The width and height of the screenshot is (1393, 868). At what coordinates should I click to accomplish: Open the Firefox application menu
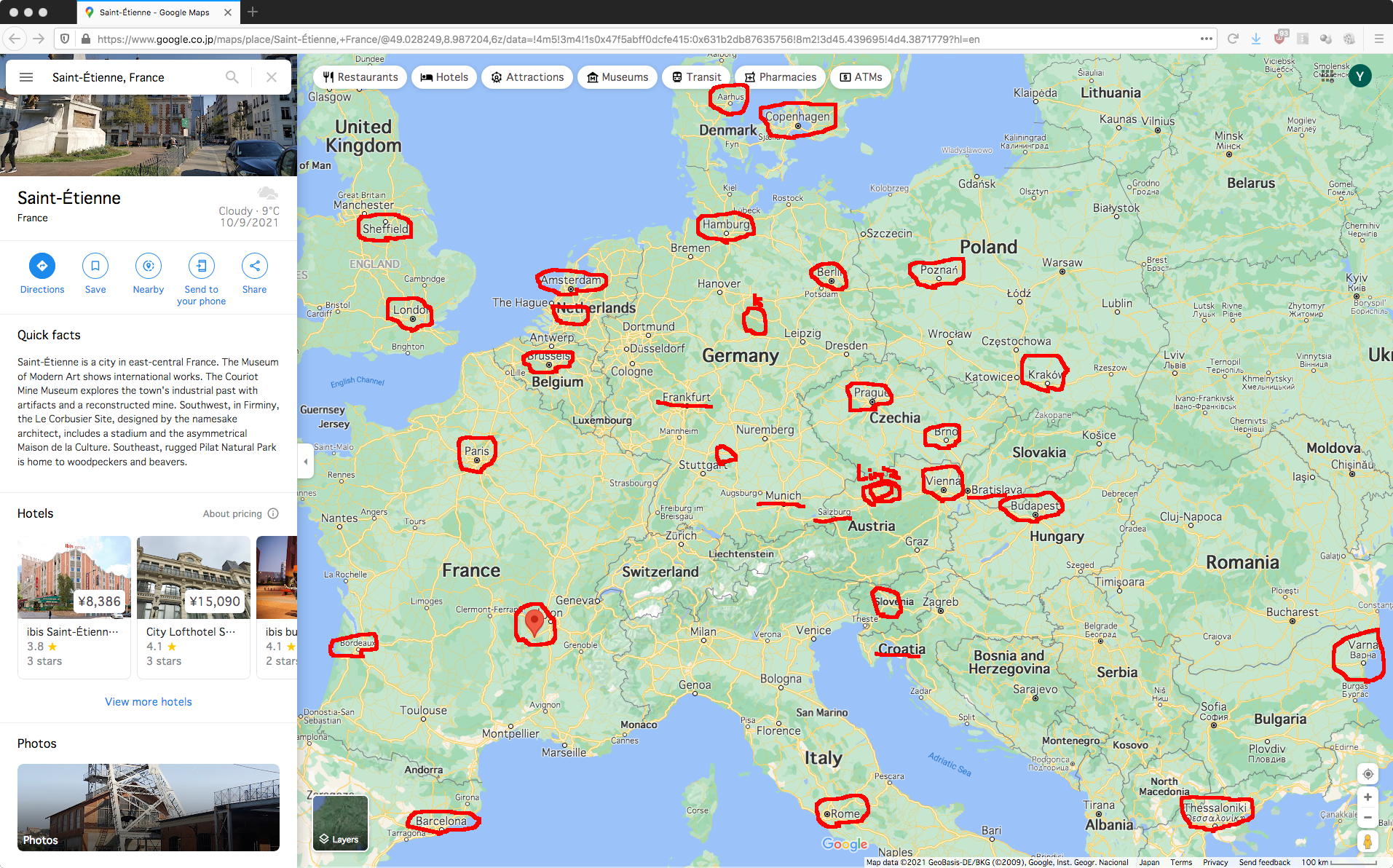click(x=1378, y=39)
